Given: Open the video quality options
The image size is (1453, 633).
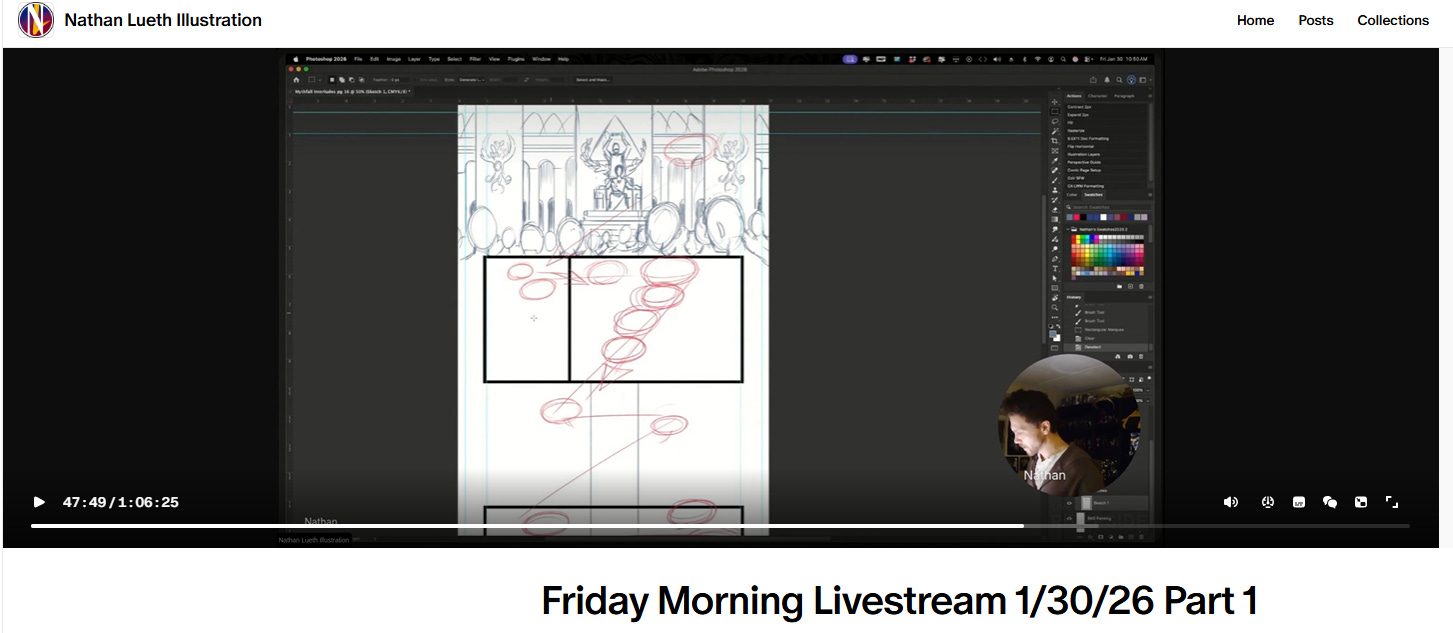Looking at the screenshot, I should coord(1299,502).
